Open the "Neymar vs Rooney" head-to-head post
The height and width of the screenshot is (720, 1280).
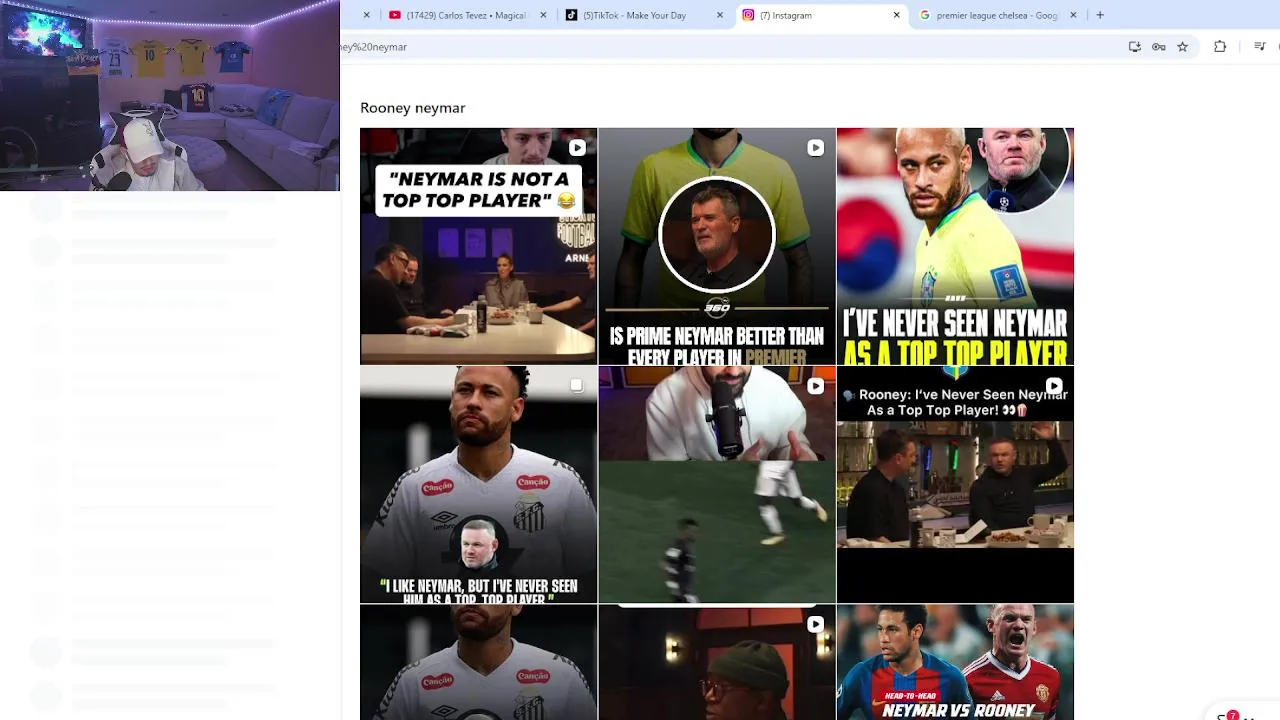tap(955, 662)
